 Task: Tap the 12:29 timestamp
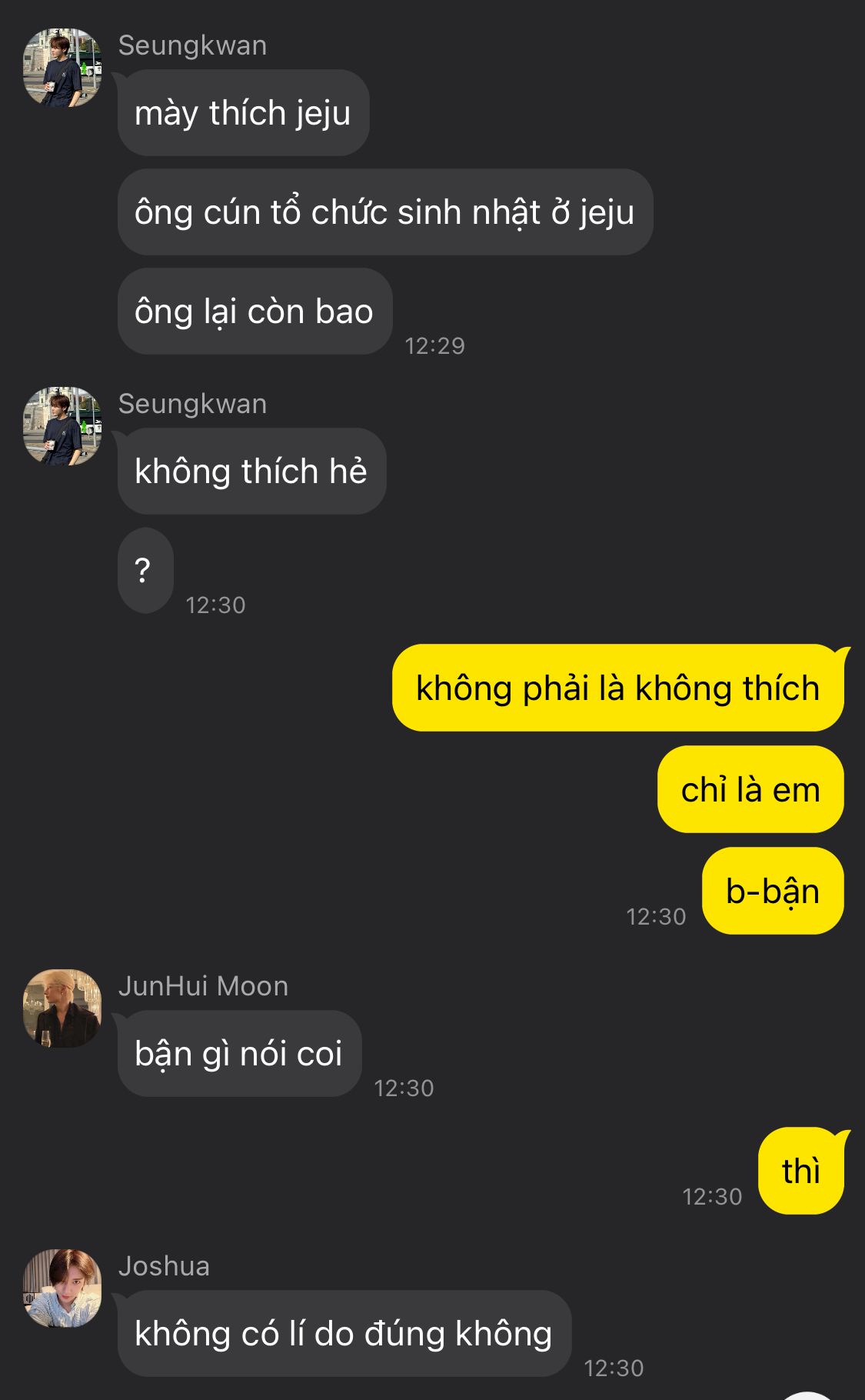[435, 346]
